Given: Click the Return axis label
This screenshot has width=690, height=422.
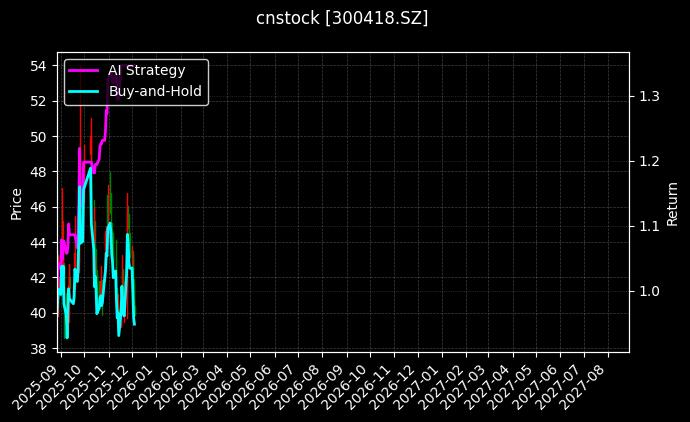Looking at the screenshot, I should 673,202.
